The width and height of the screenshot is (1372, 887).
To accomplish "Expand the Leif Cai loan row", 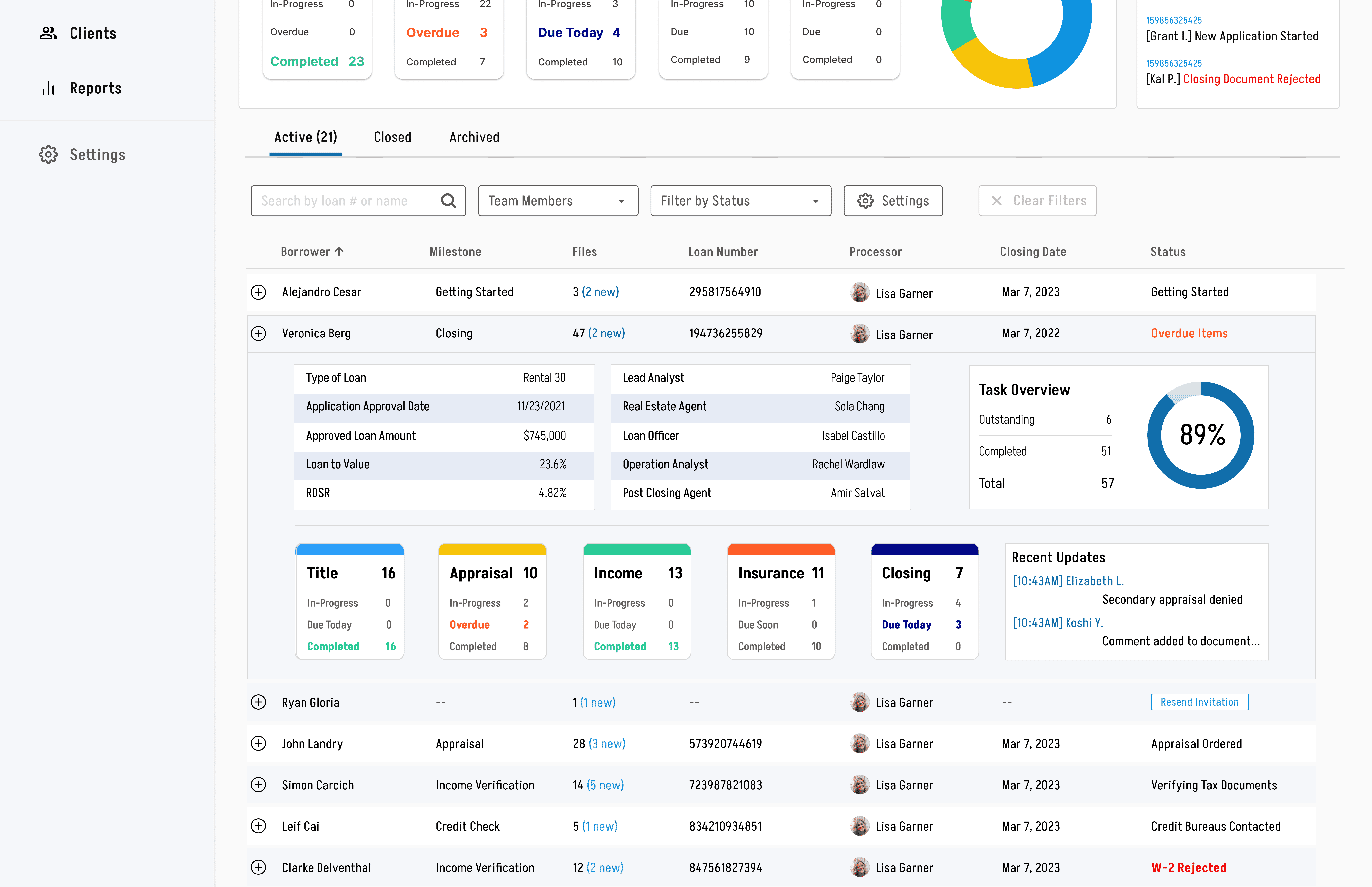I will tap(258, 826).
